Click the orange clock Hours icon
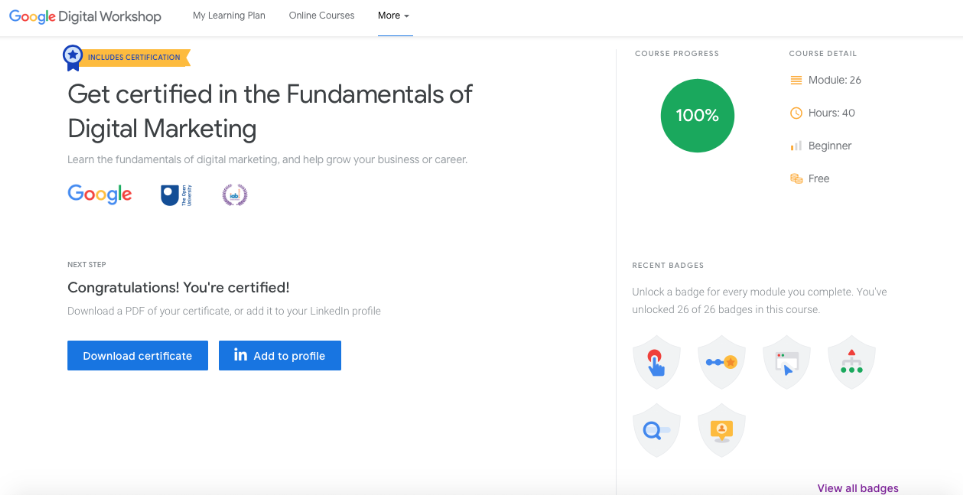This screenshot has width=963, height=495. tap(796, 113)
